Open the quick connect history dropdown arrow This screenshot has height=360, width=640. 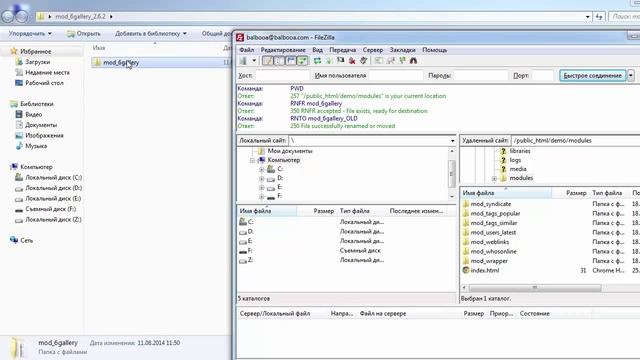[631, 76]
